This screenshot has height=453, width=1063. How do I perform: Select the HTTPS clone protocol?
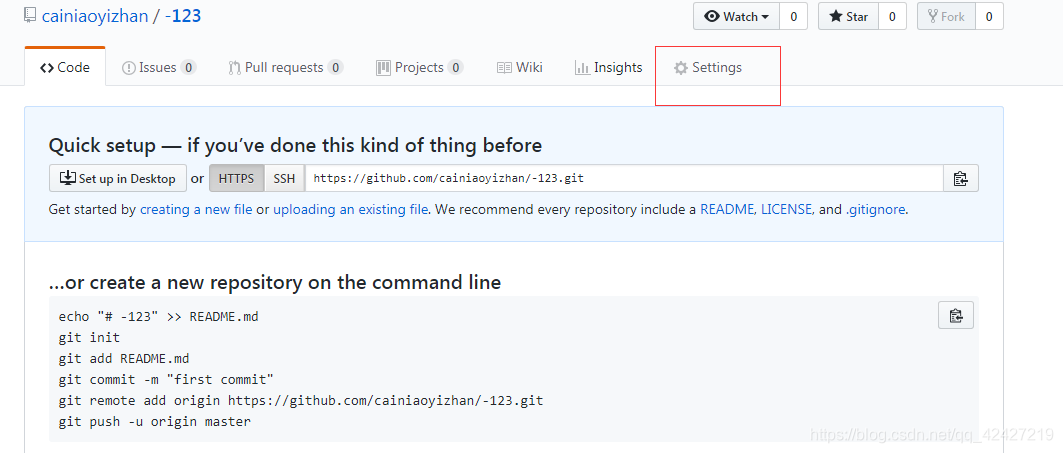click(x=237, y=178)
